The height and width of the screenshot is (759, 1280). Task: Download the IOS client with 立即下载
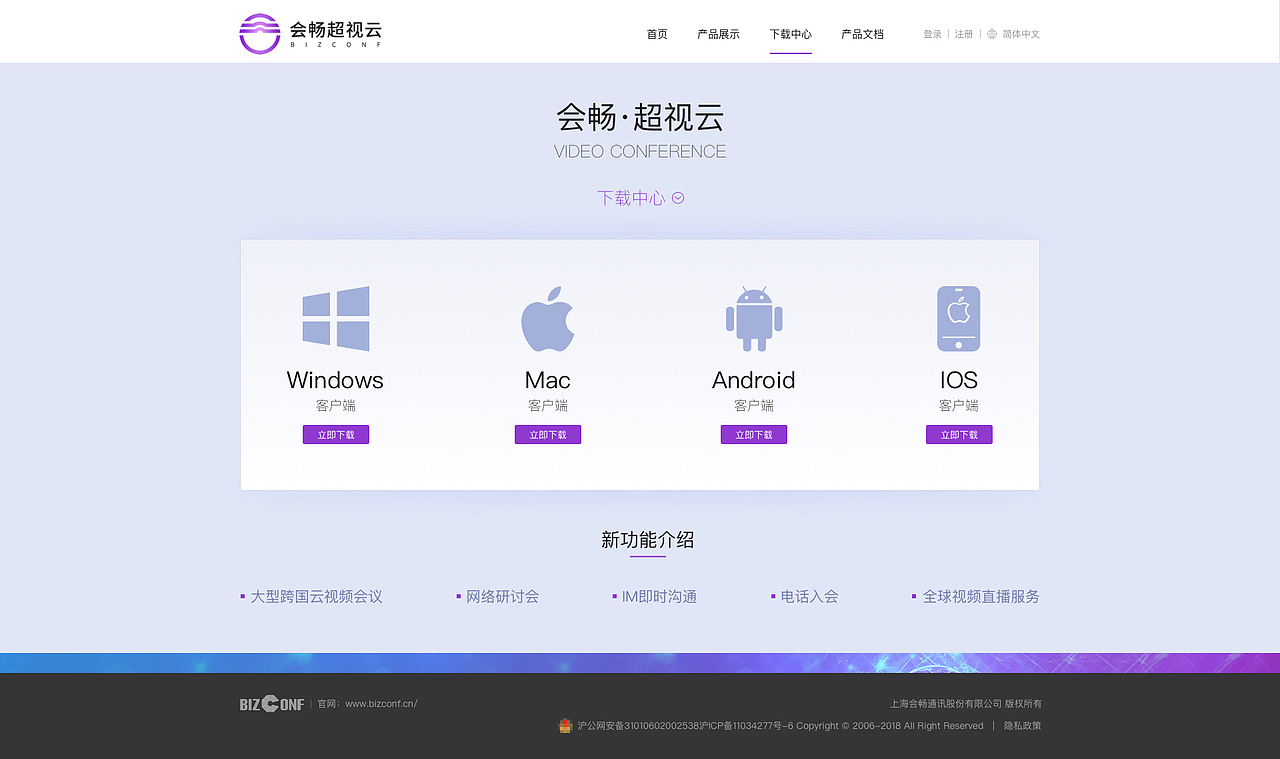point(959,435)
